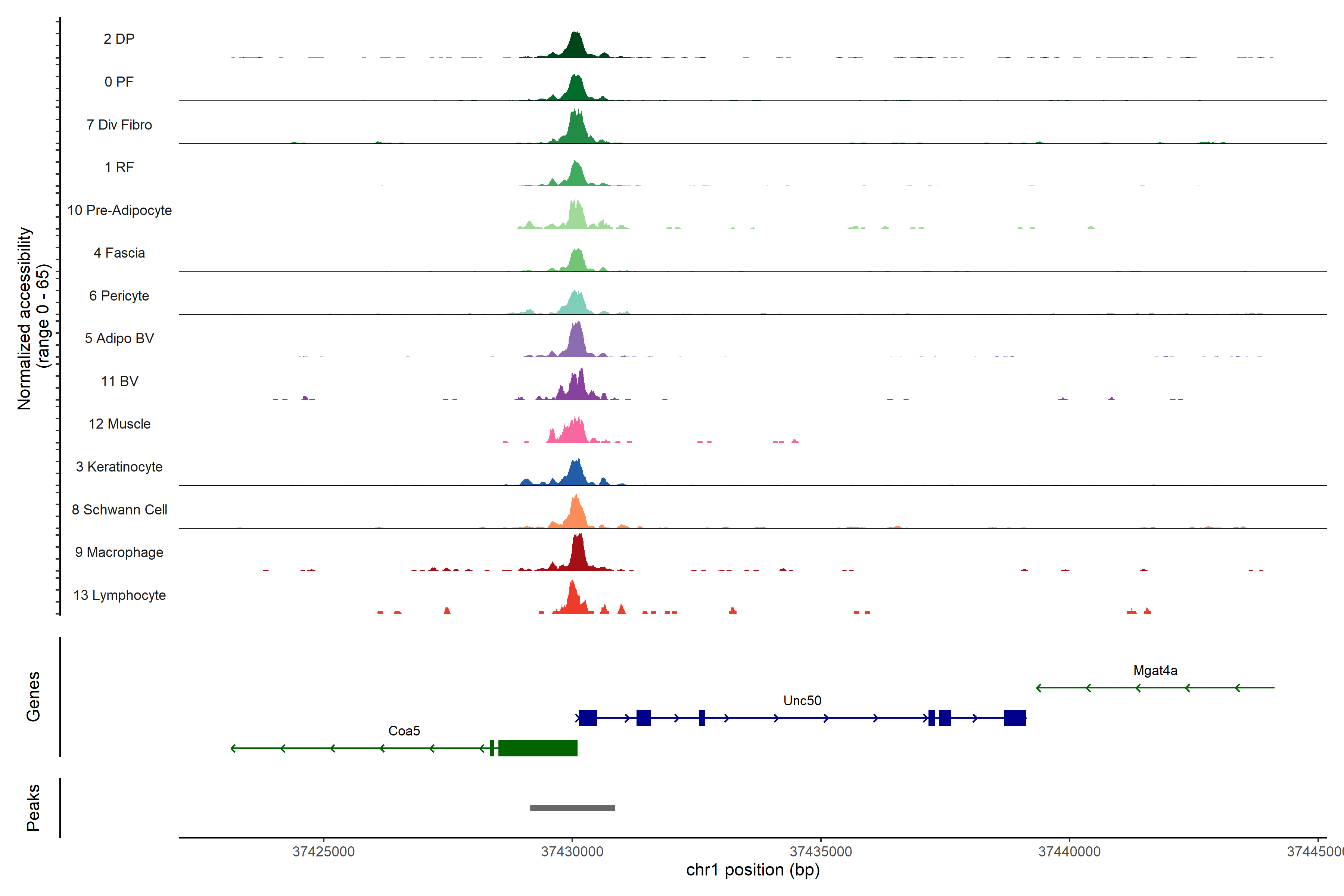The width and height of the screenshot is (1344, 896).
Task: Click the 10 Pre-Adipocyte track label
Action: [119, 210]
